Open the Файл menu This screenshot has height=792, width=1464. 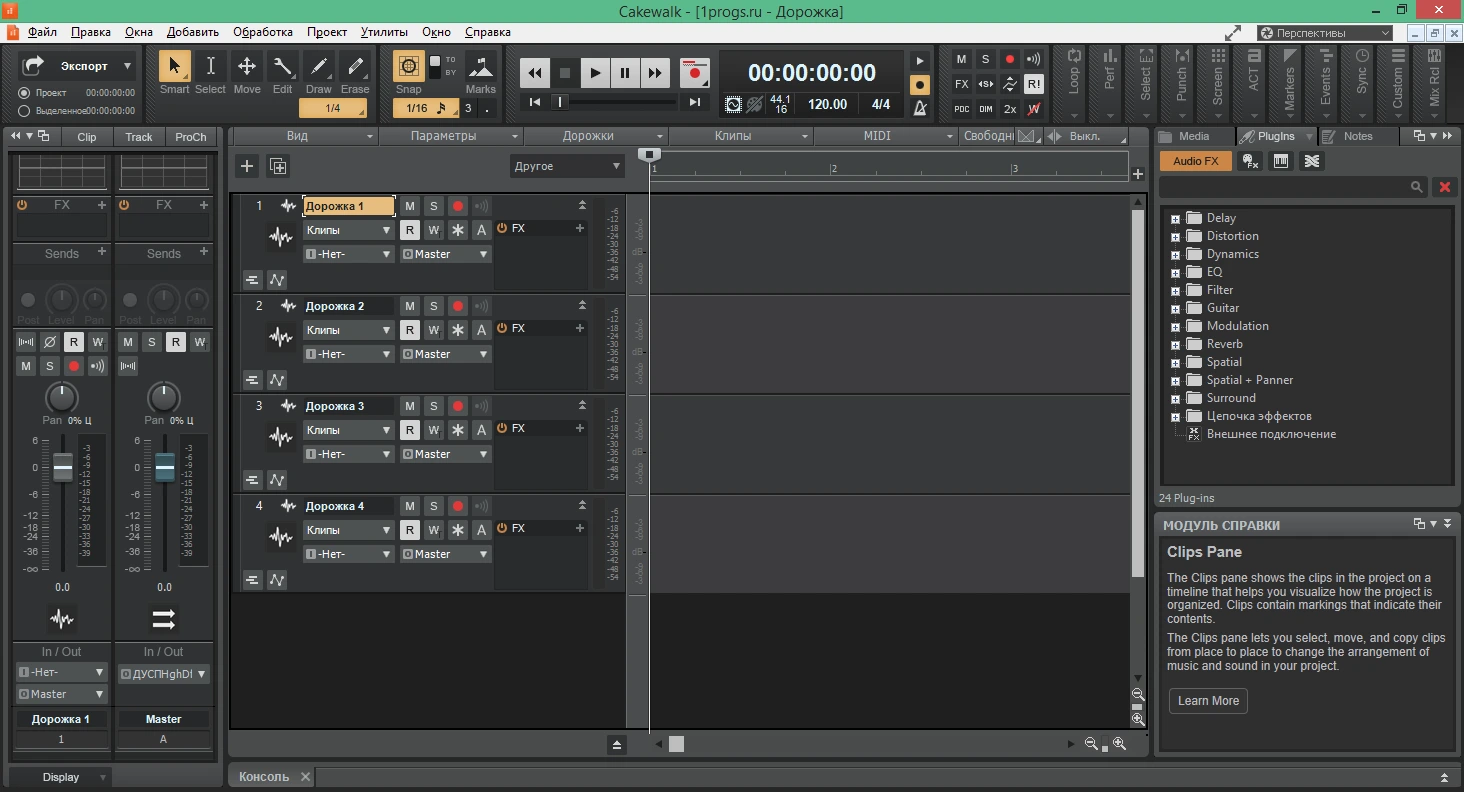click(42, 32)
